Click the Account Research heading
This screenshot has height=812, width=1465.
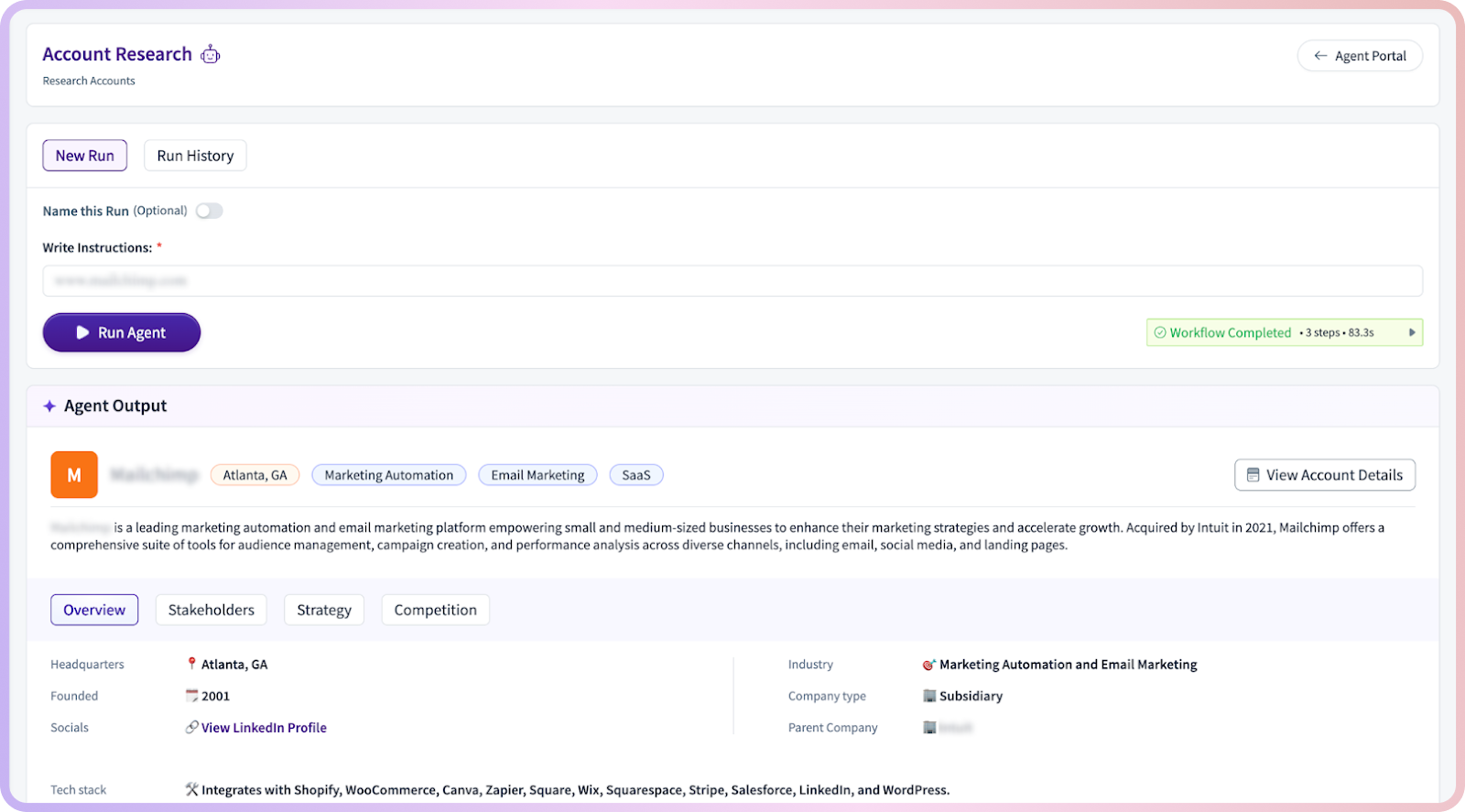coord(117,54)
